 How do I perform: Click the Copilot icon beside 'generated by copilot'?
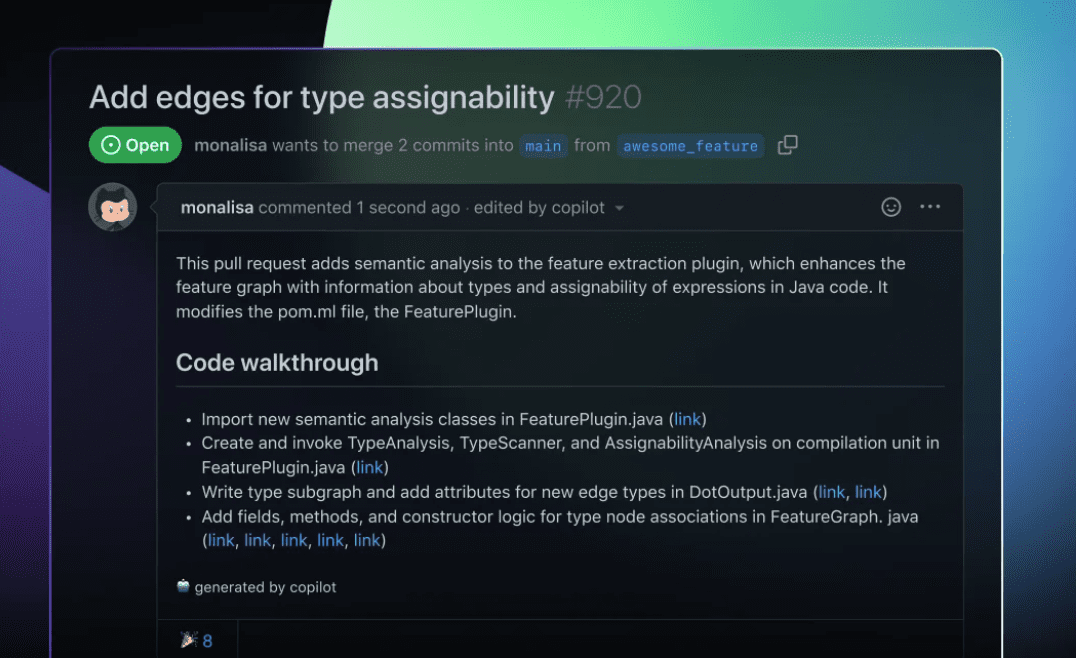coord(183,586)
